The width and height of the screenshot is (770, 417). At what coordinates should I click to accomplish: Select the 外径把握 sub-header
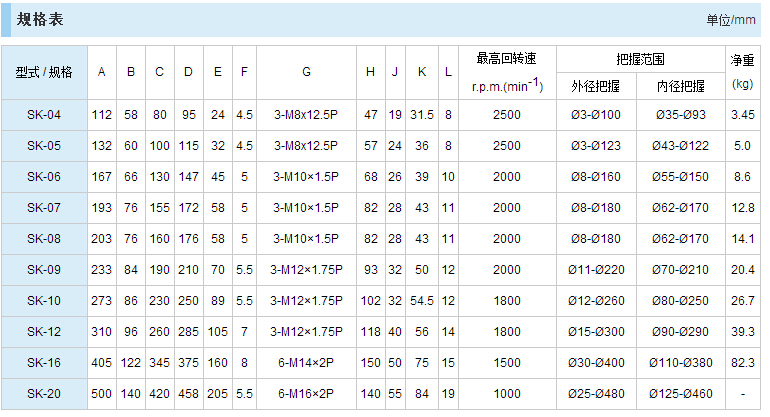pos(596,86)
